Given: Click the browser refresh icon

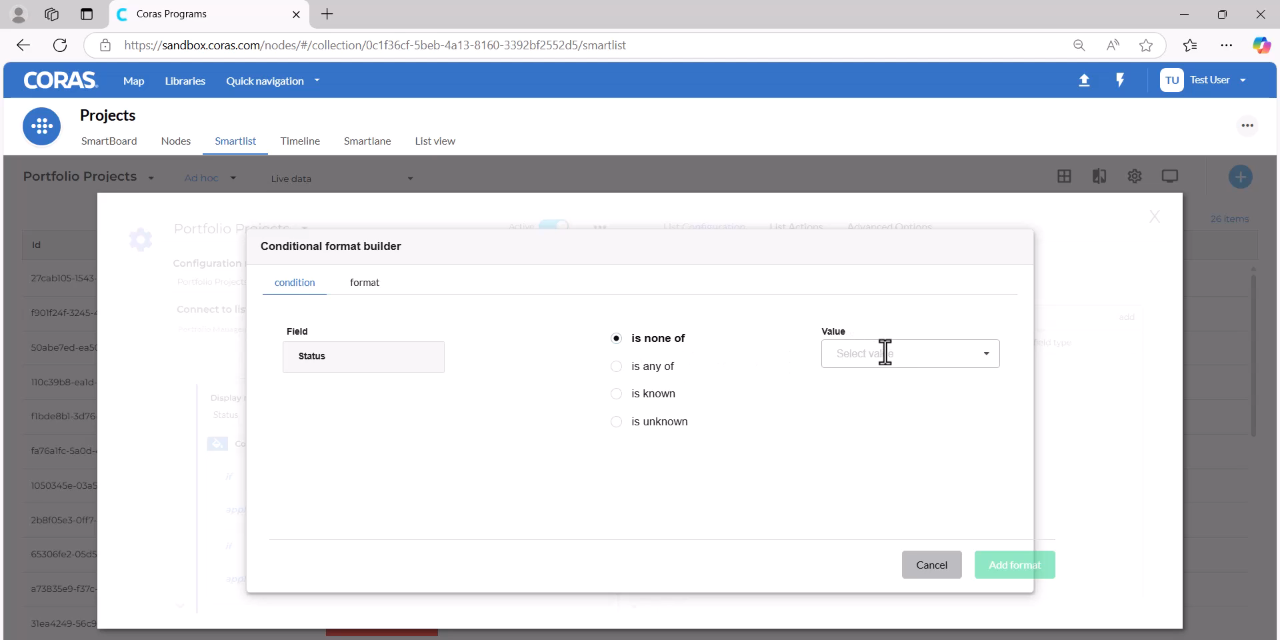Looking at the screenshot, I should click(60, 45).
